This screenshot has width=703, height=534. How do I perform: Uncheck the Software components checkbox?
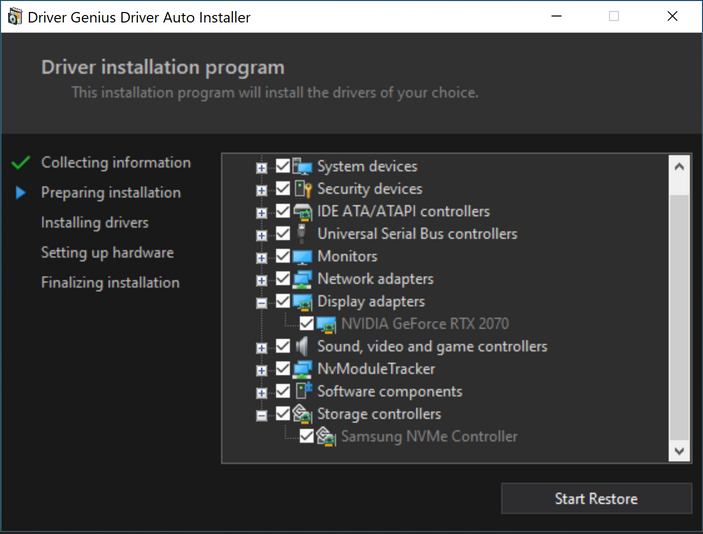tap(283, 391)
